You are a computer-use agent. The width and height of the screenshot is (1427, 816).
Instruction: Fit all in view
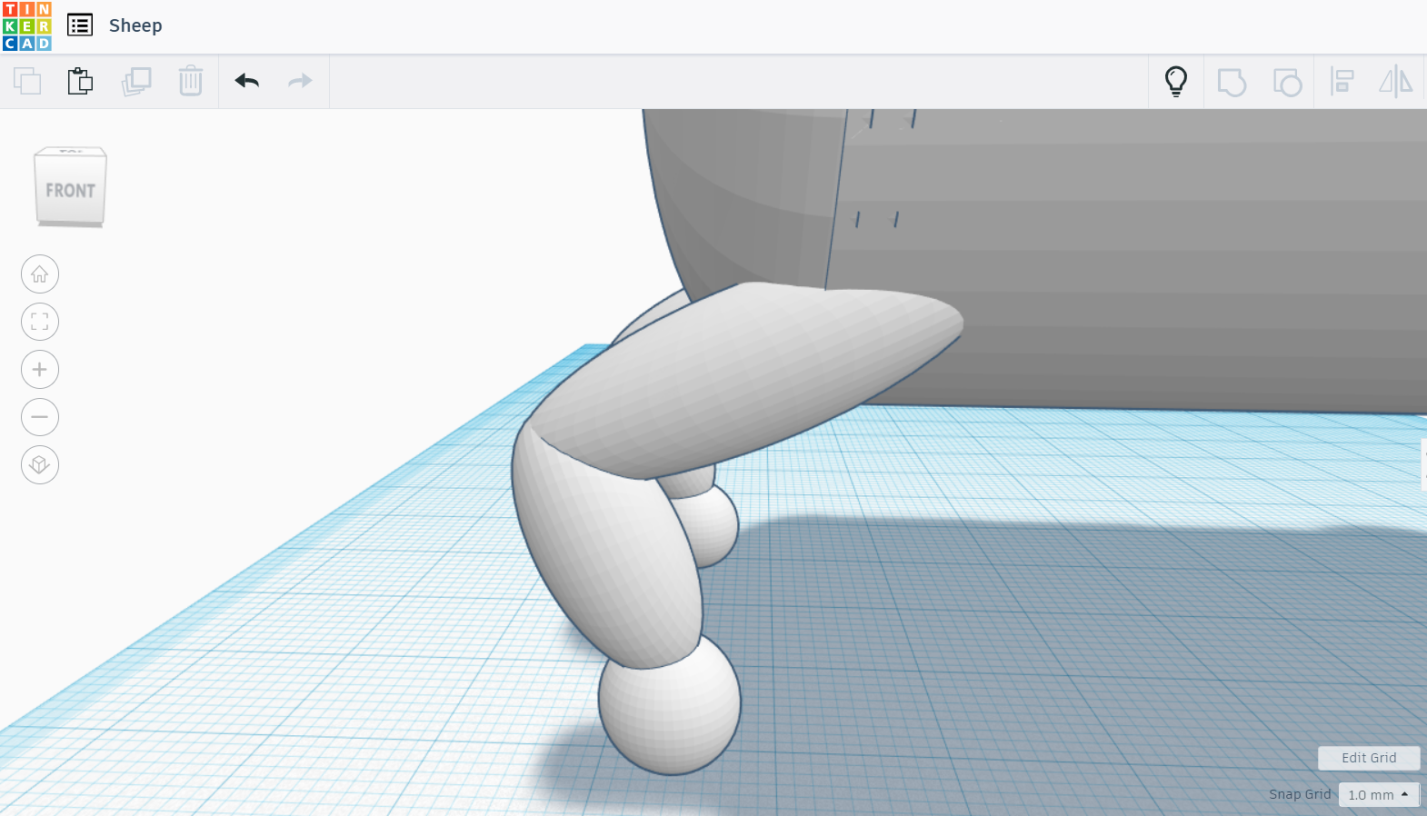pyautogui.click(x=40, y=322)
